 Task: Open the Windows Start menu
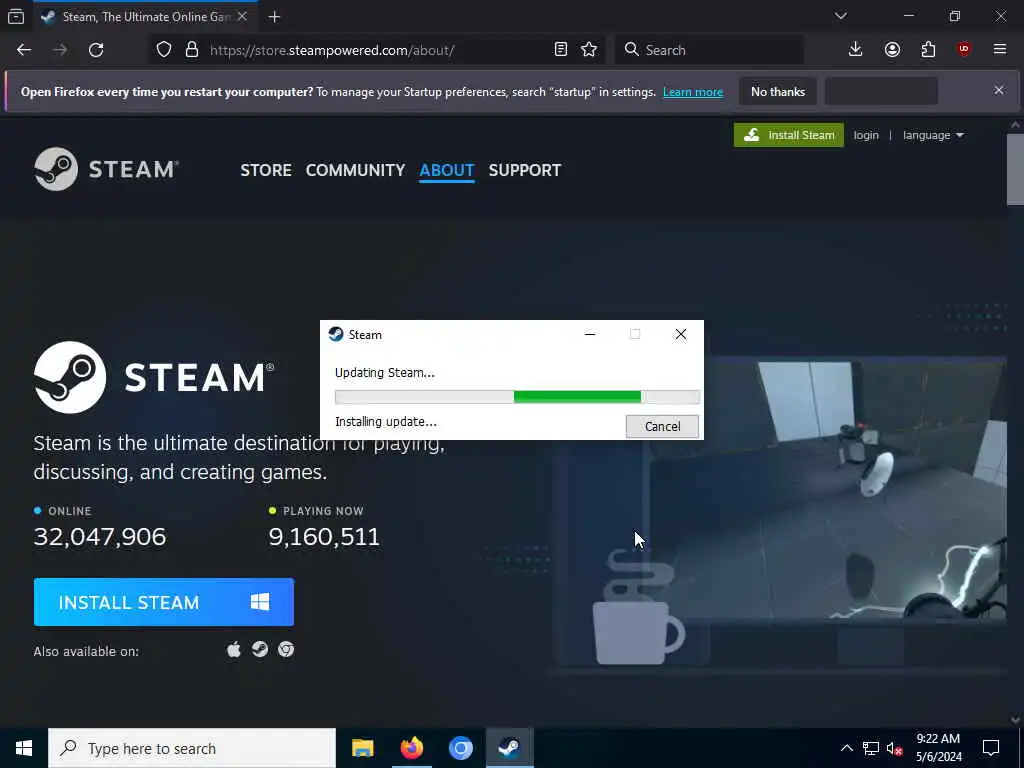24,748
